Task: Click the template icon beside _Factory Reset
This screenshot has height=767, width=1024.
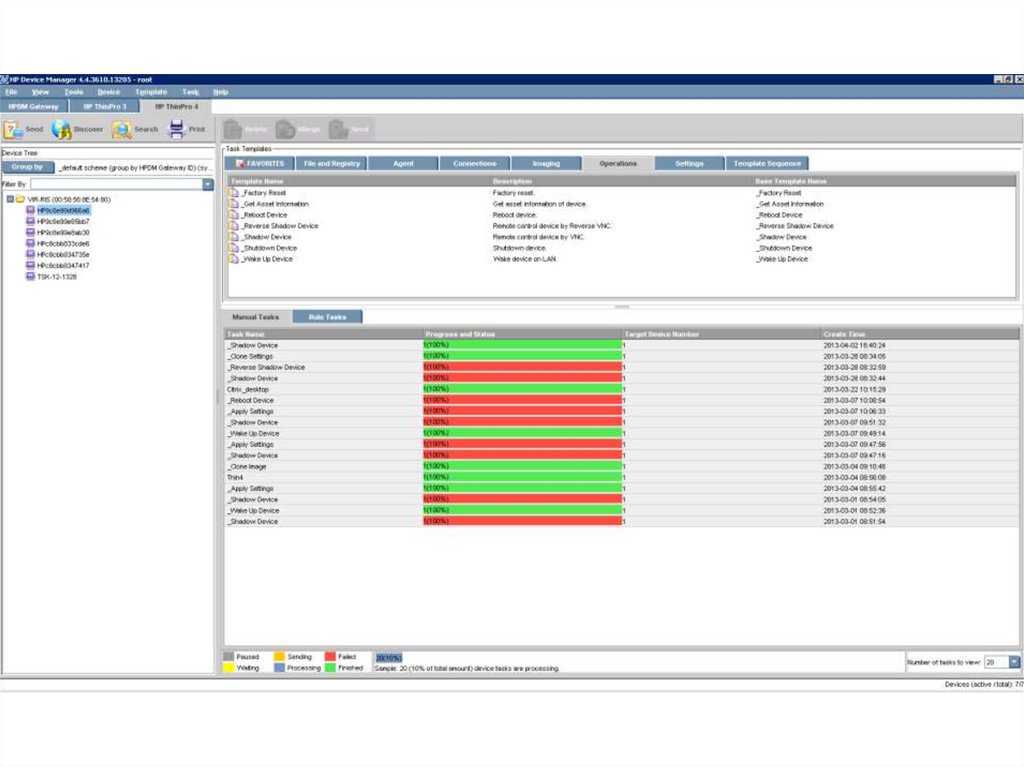Action: 234,193
